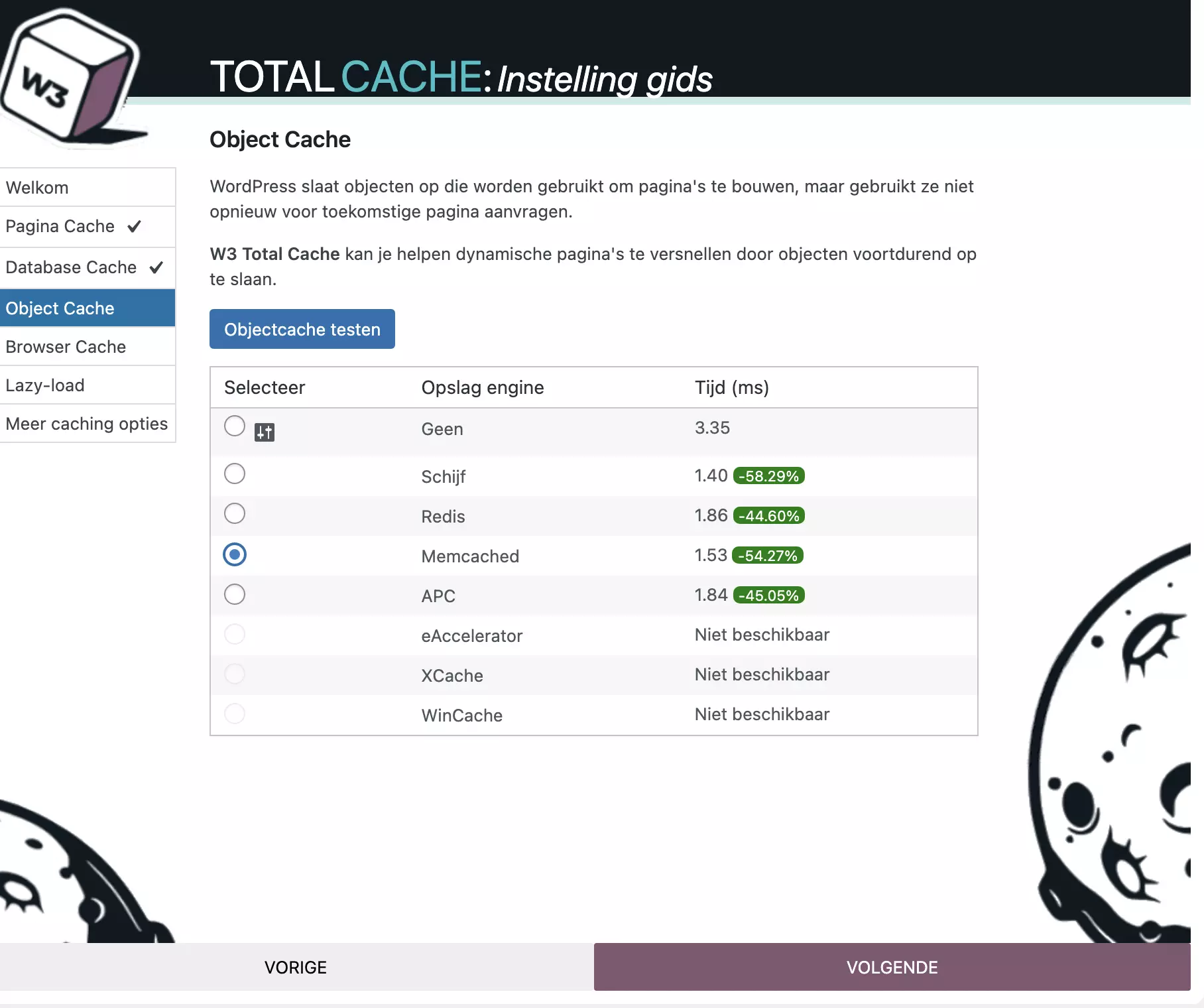
Task: Select the Schijf storage engine radio
Action: click(235, 473)
